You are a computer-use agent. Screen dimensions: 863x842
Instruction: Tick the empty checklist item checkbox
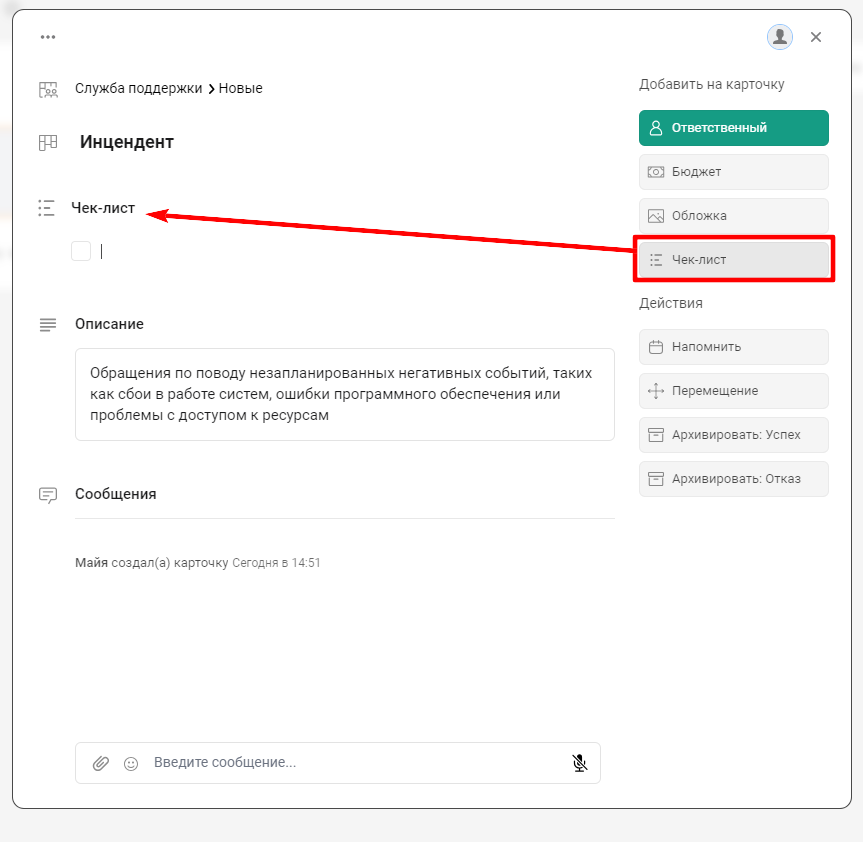click(81, 251)
